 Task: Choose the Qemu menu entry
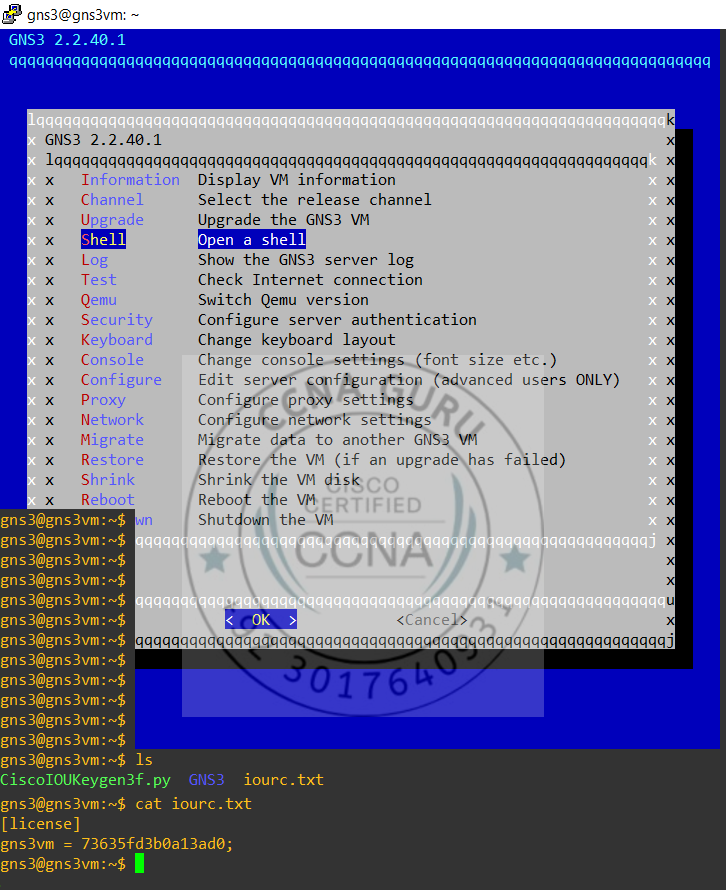[99, 300]
